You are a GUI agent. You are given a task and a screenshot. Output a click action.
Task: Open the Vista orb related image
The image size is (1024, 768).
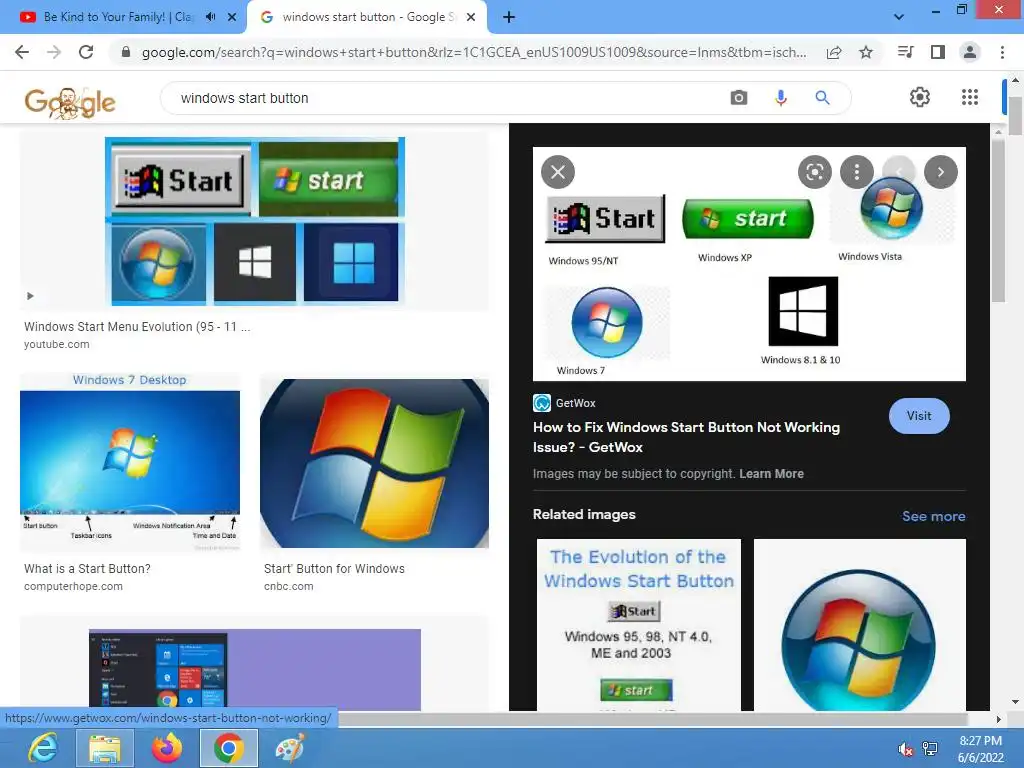click(x=859, y=624)
